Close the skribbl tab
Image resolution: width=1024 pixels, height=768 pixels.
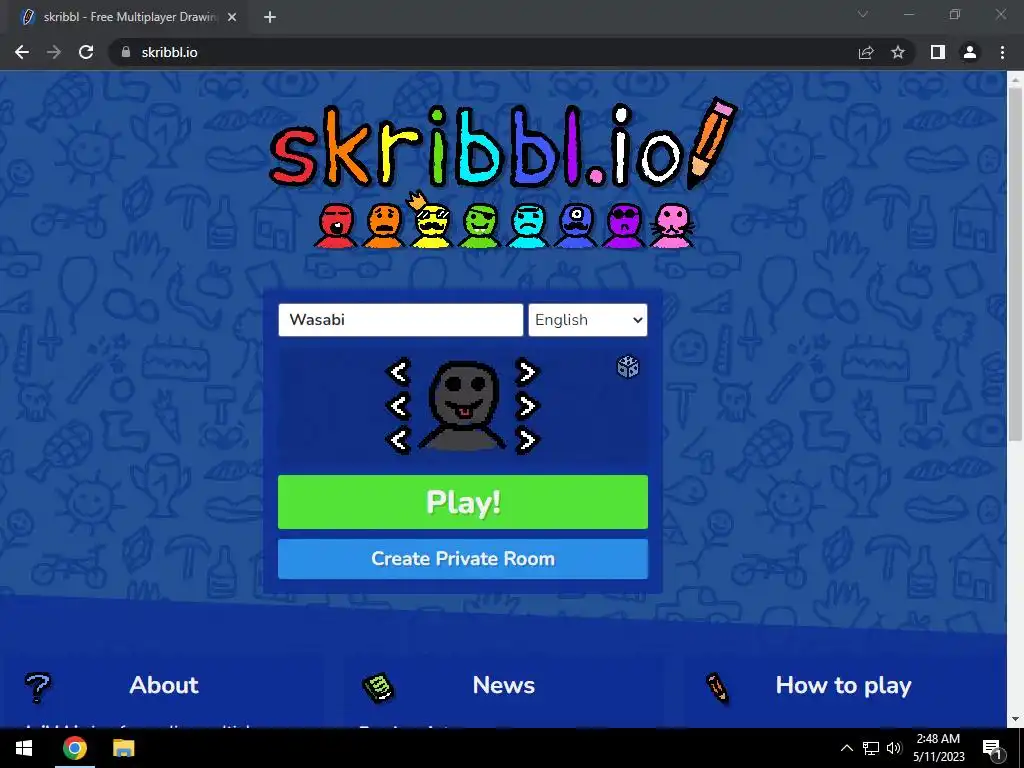232,17
